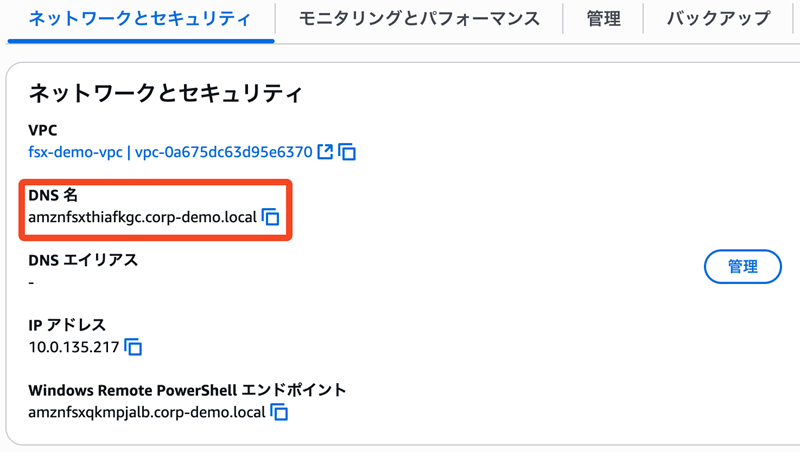Copy the Windows Remote PowerShell endpoint

pyautogui.click(x=280, y=412)
